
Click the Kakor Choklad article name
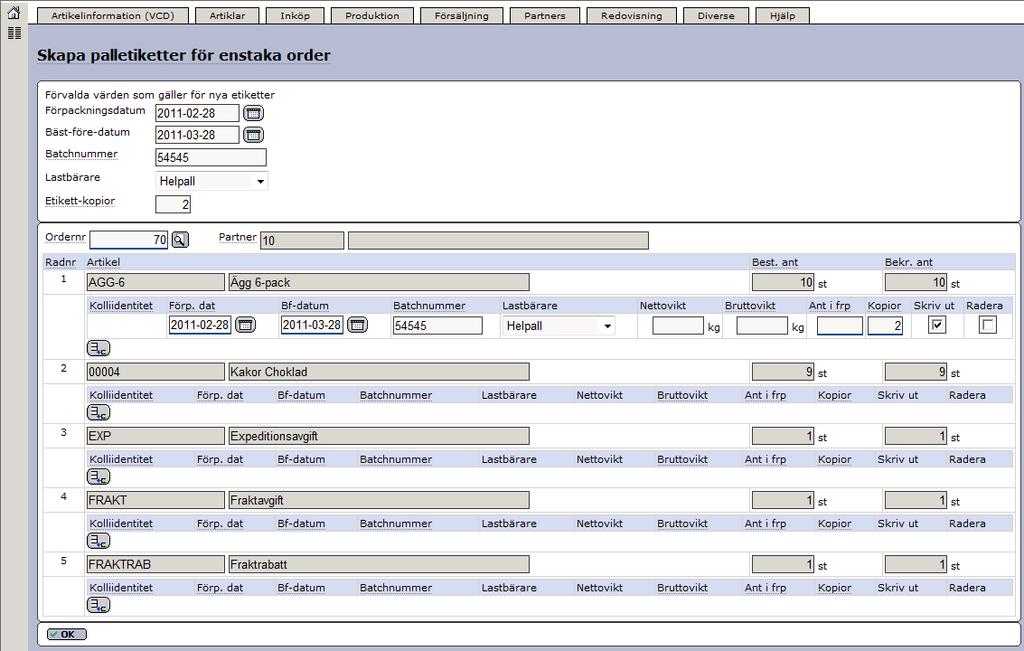pos(379,372)
